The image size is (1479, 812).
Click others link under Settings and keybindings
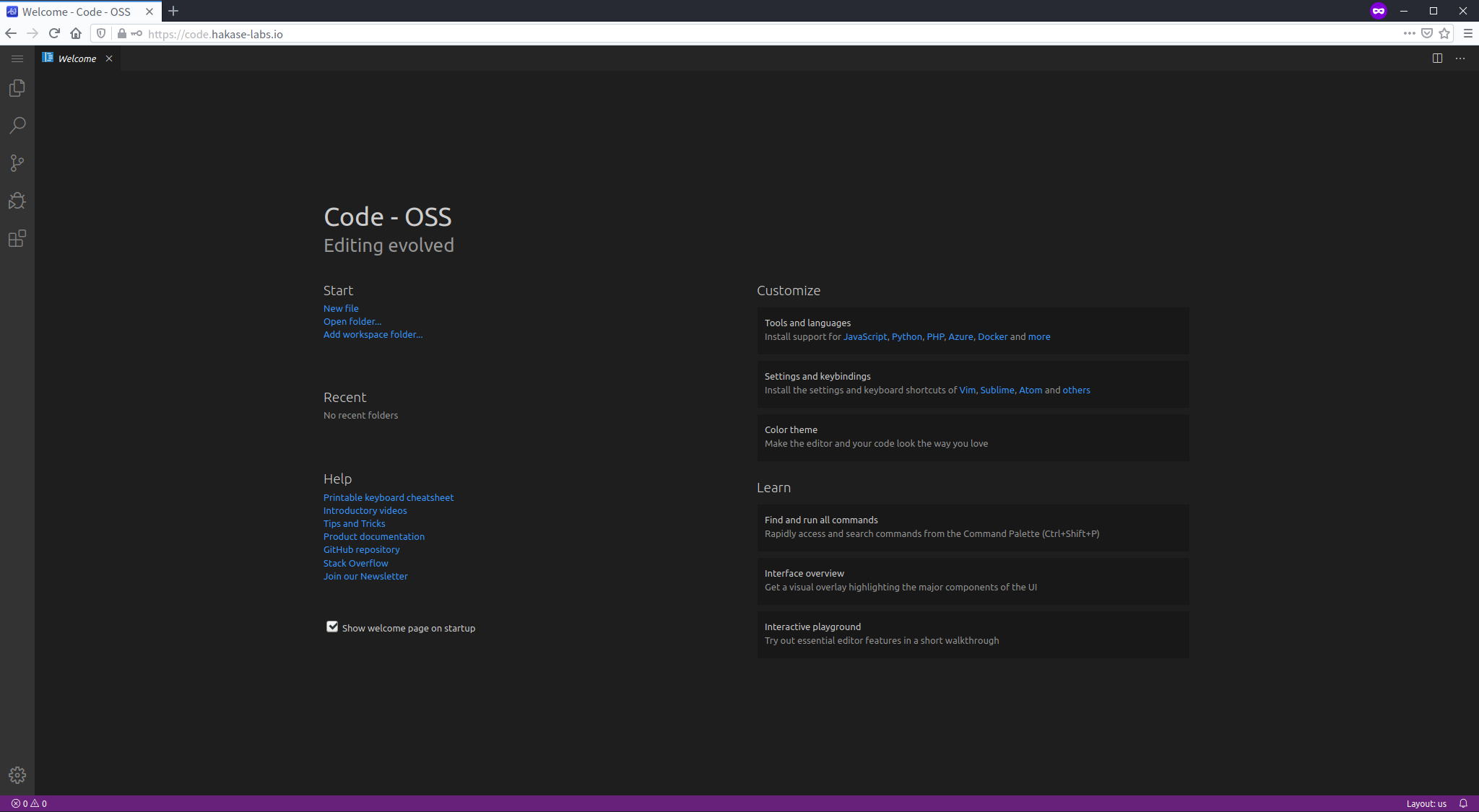tap(1076, 390)
